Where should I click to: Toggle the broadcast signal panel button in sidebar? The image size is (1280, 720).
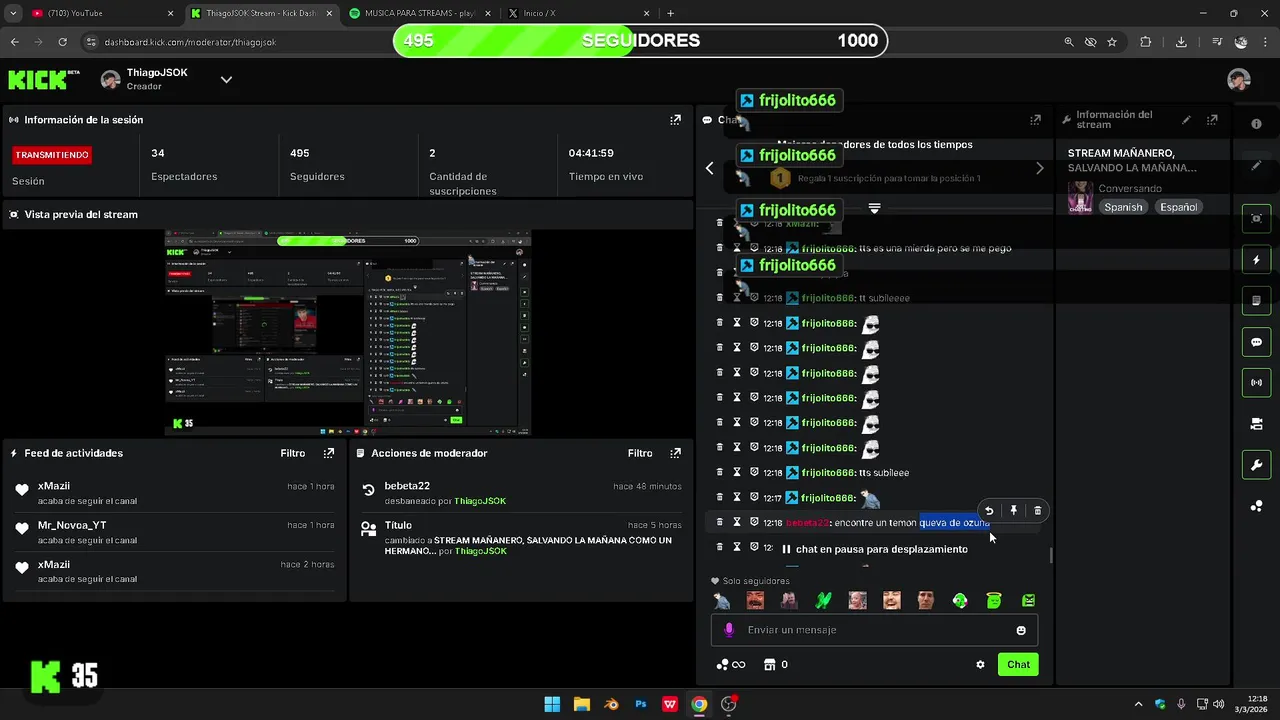pos(1257,383)
